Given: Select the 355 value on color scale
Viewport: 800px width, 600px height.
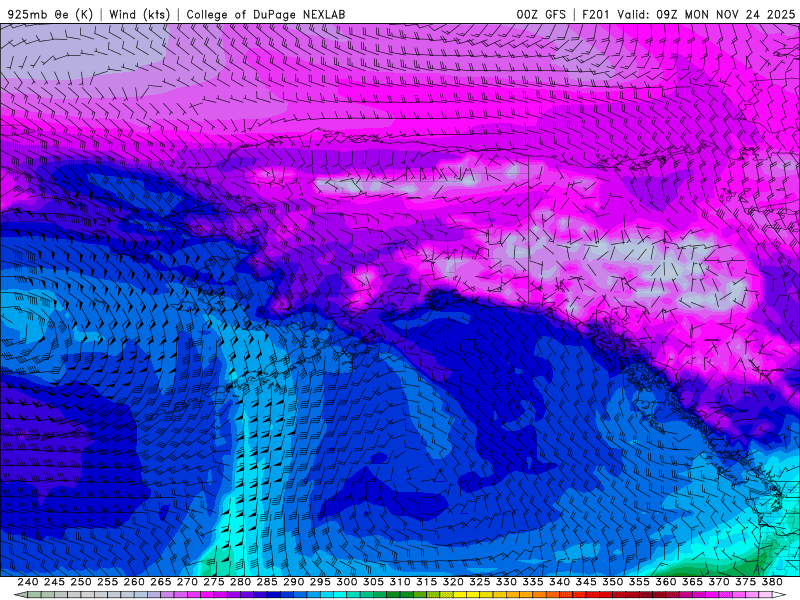Looking at the screenshot, I should pos(639,582).
